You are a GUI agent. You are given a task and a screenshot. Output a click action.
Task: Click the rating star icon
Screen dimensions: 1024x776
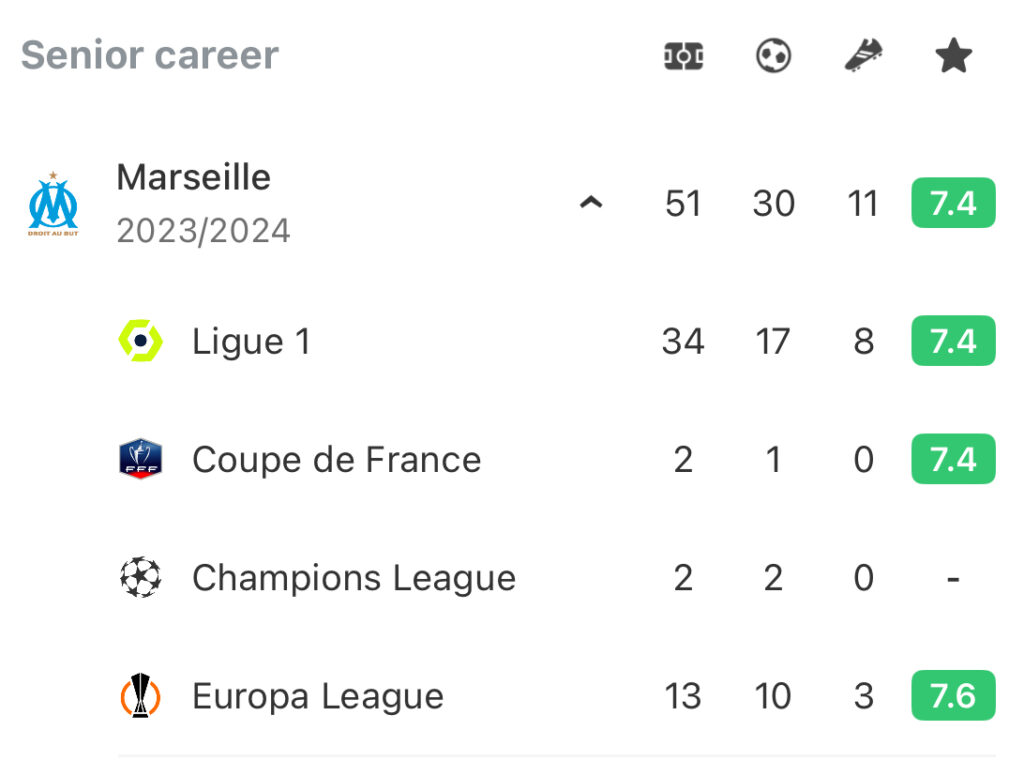(953, 56)
